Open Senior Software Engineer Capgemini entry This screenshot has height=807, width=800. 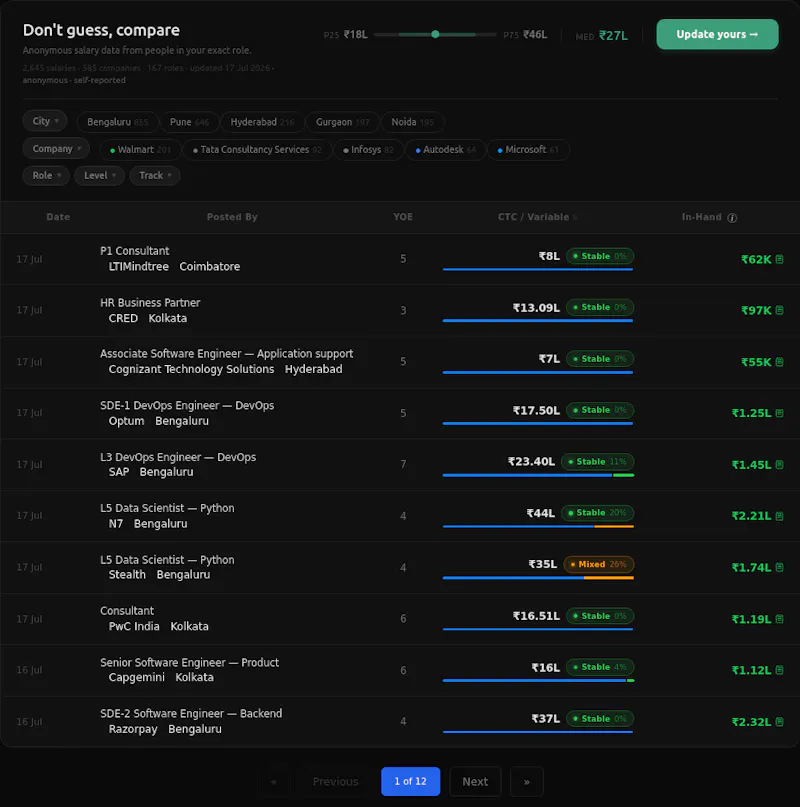pyautogui.click(x=399, y=670)
